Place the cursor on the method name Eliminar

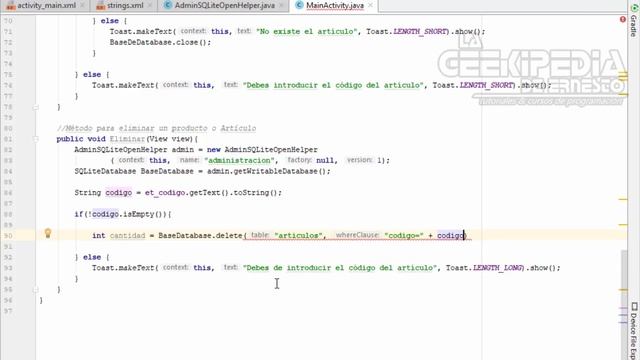click(127, 139)
